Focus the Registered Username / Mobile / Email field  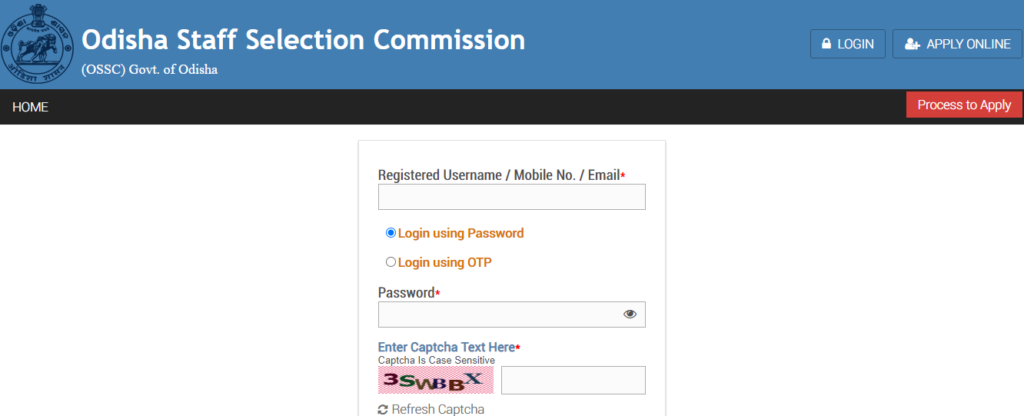[512, 197]
